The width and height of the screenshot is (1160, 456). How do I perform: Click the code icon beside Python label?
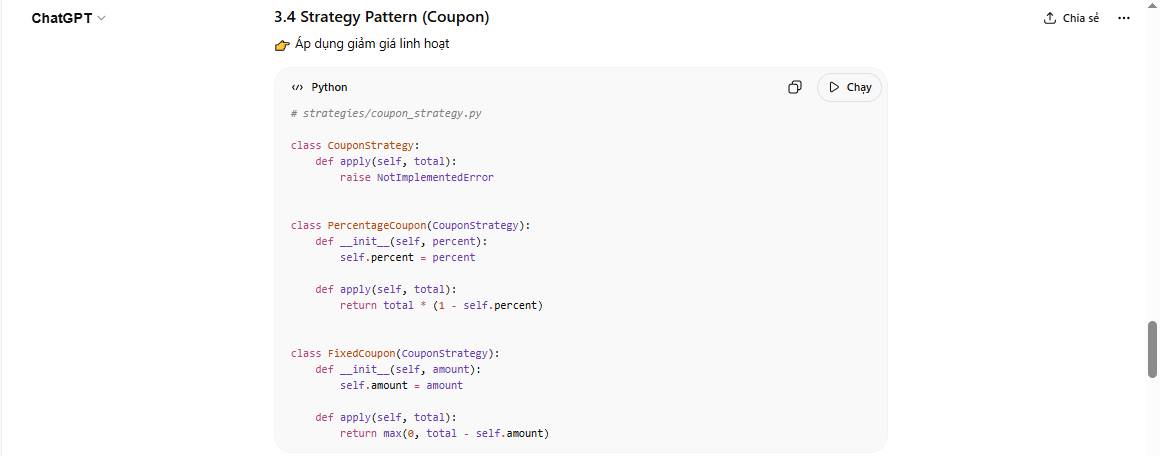coord(297,88)
